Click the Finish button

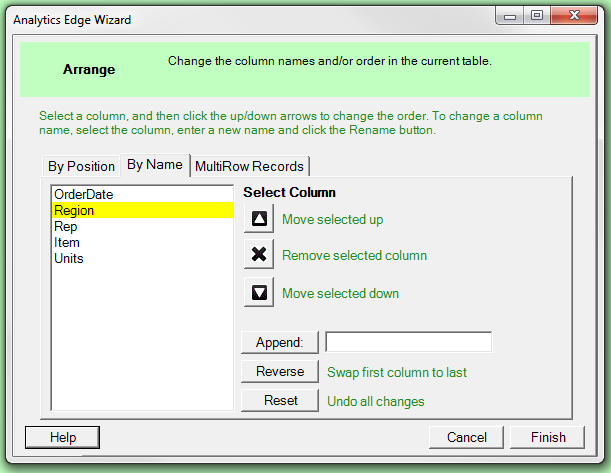coord(547,437)
